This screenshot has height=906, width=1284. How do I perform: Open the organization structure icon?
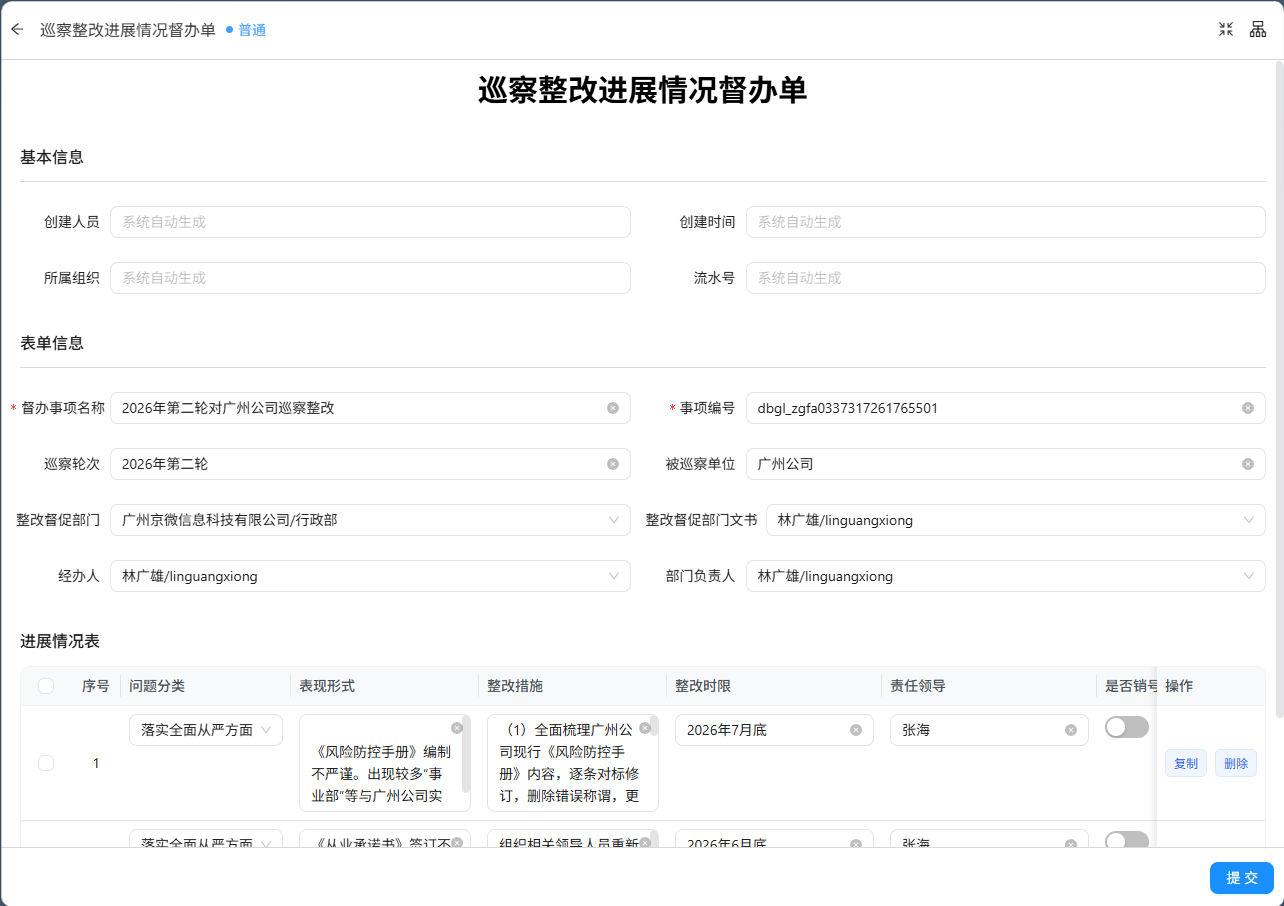click(1258, 29)
